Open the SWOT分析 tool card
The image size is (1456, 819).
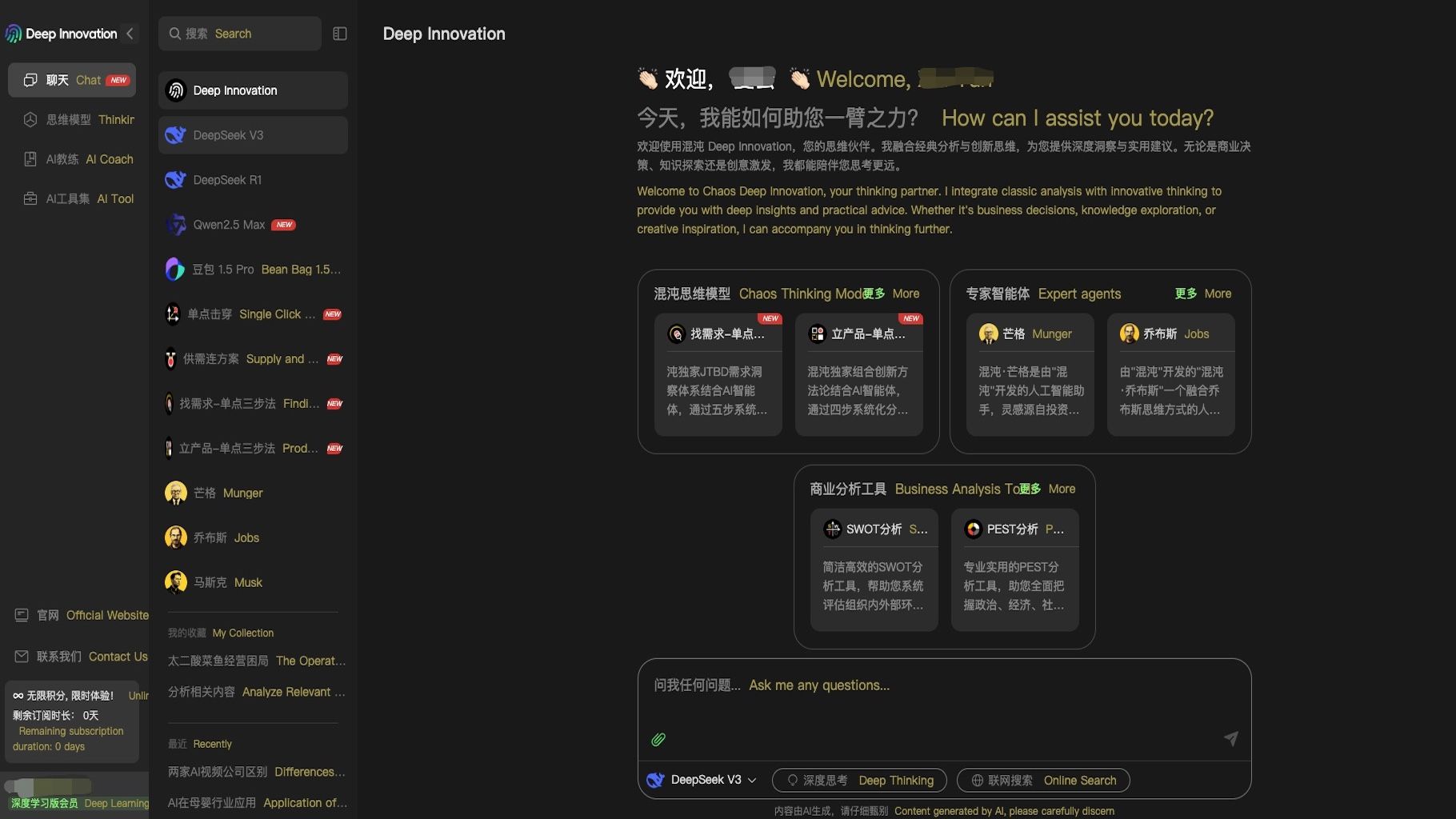874,569
